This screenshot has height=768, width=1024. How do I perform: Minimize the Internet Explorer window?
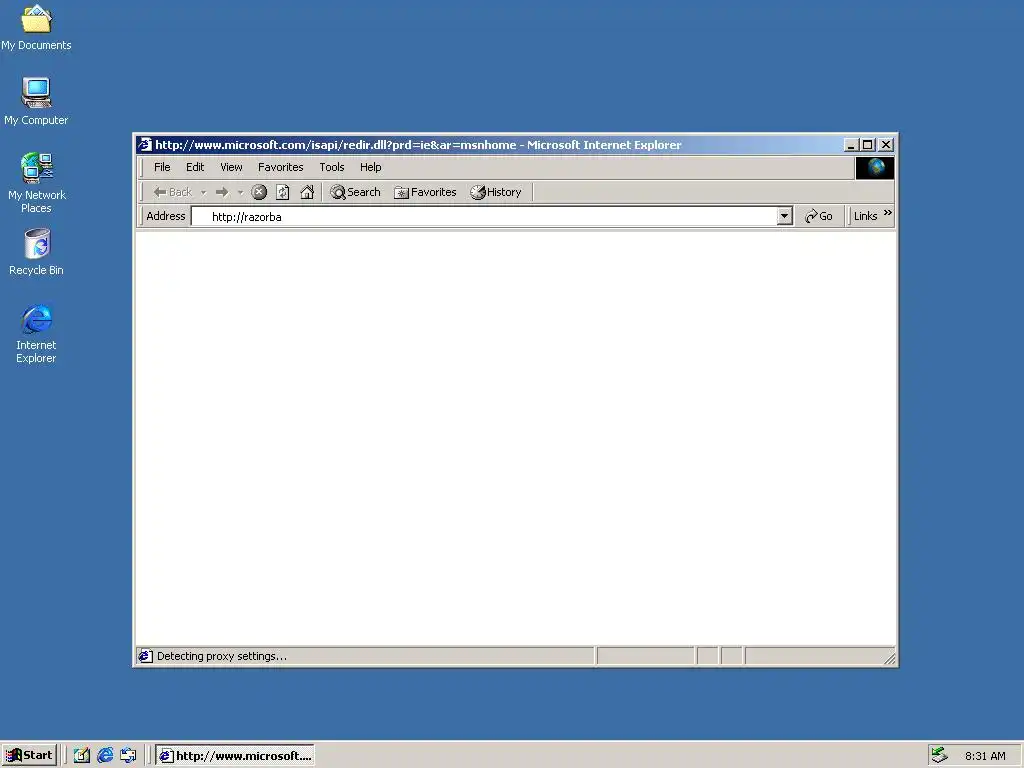[x=850, y=145]
